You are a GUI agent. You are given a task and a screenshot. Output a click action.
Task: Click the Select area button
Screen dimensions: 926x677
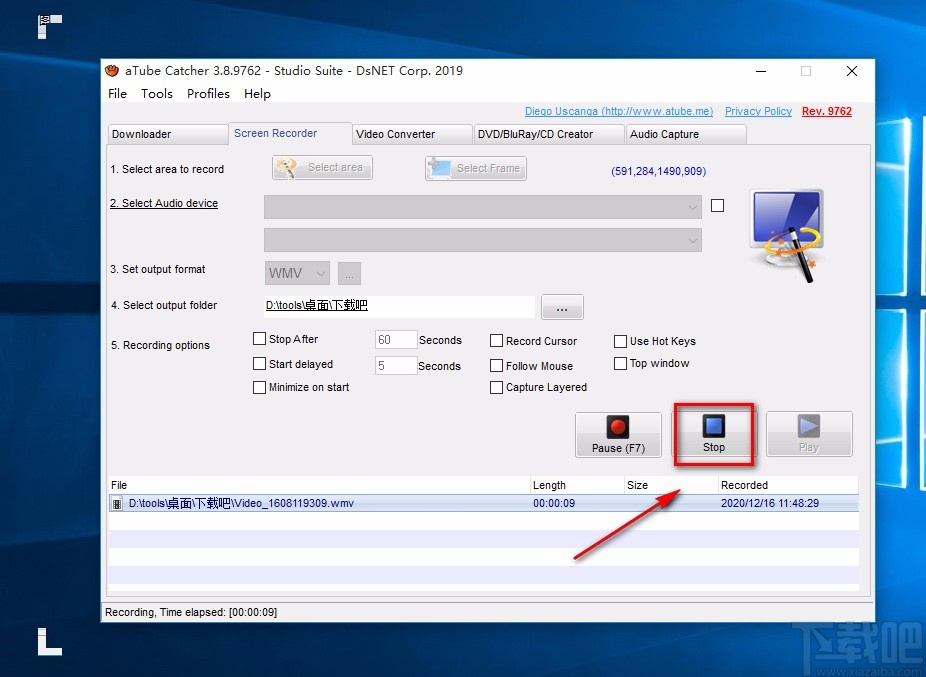pos(322,168)
